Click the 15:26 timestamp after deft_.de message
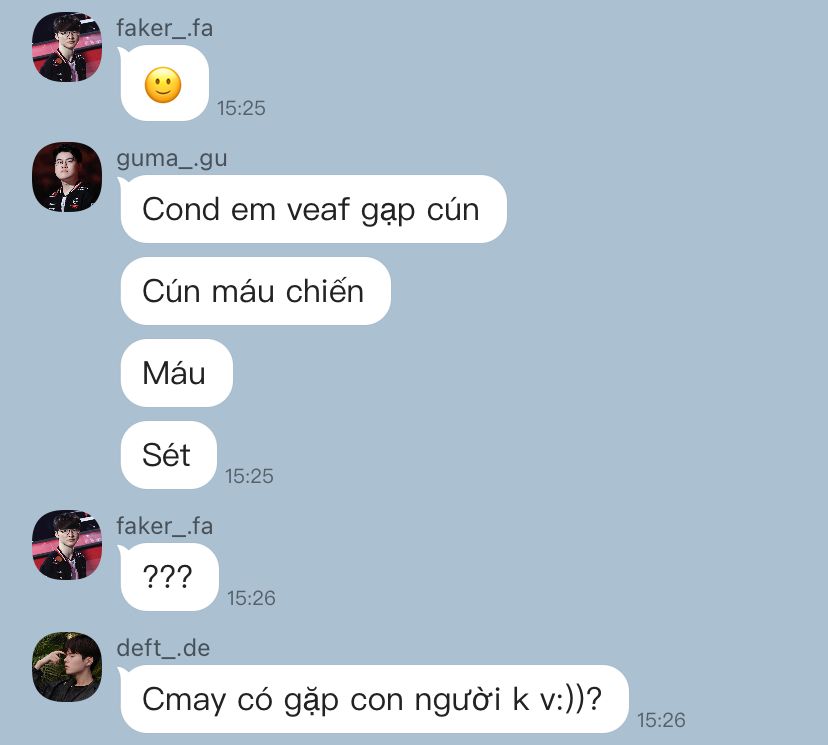The image size is (828, 745). 661,720
